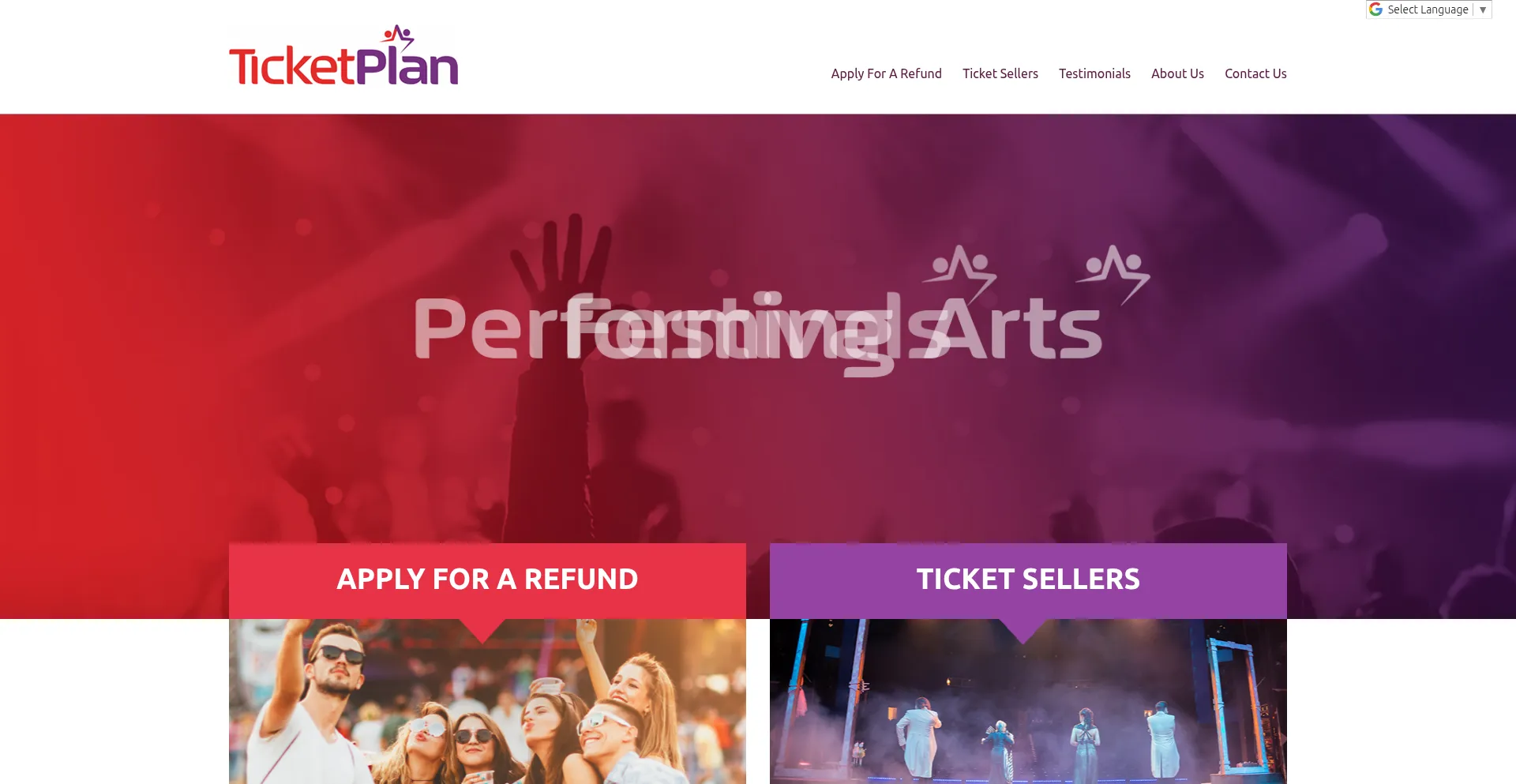Click the red pointer below the refund banner
This screenshot has width=1516, height=784.
[x=482, y=630]
